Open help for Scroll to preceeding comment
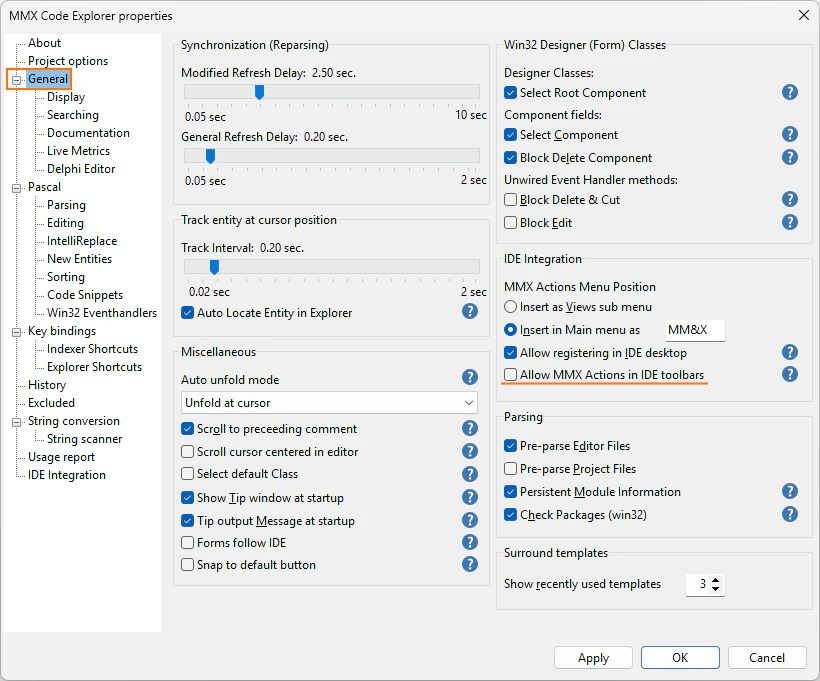820x681 pixels. (x=470, y=428)
